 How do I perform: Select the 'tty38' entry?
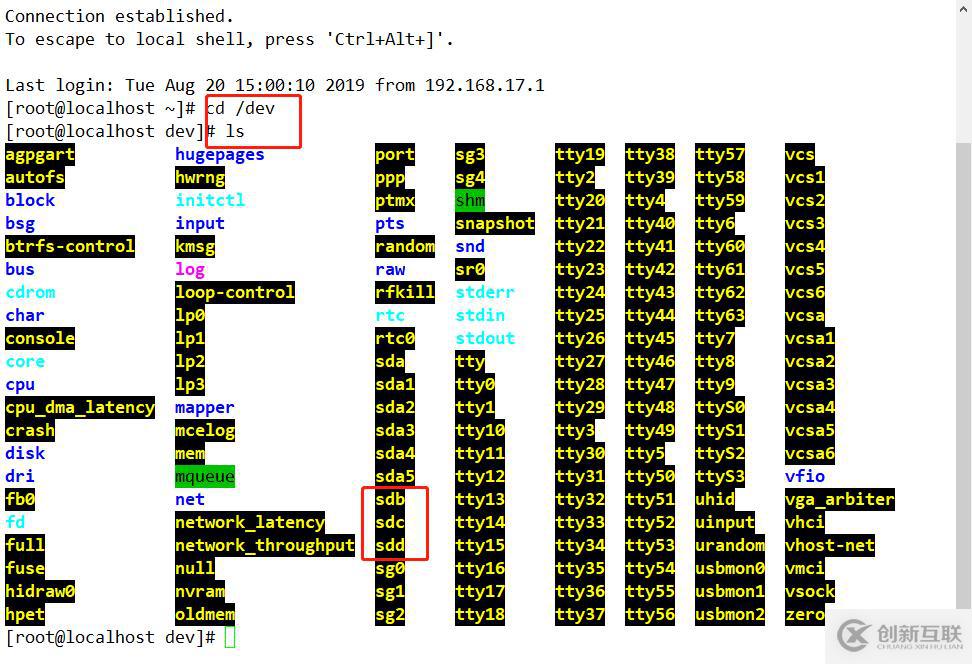tap(650, 154)
